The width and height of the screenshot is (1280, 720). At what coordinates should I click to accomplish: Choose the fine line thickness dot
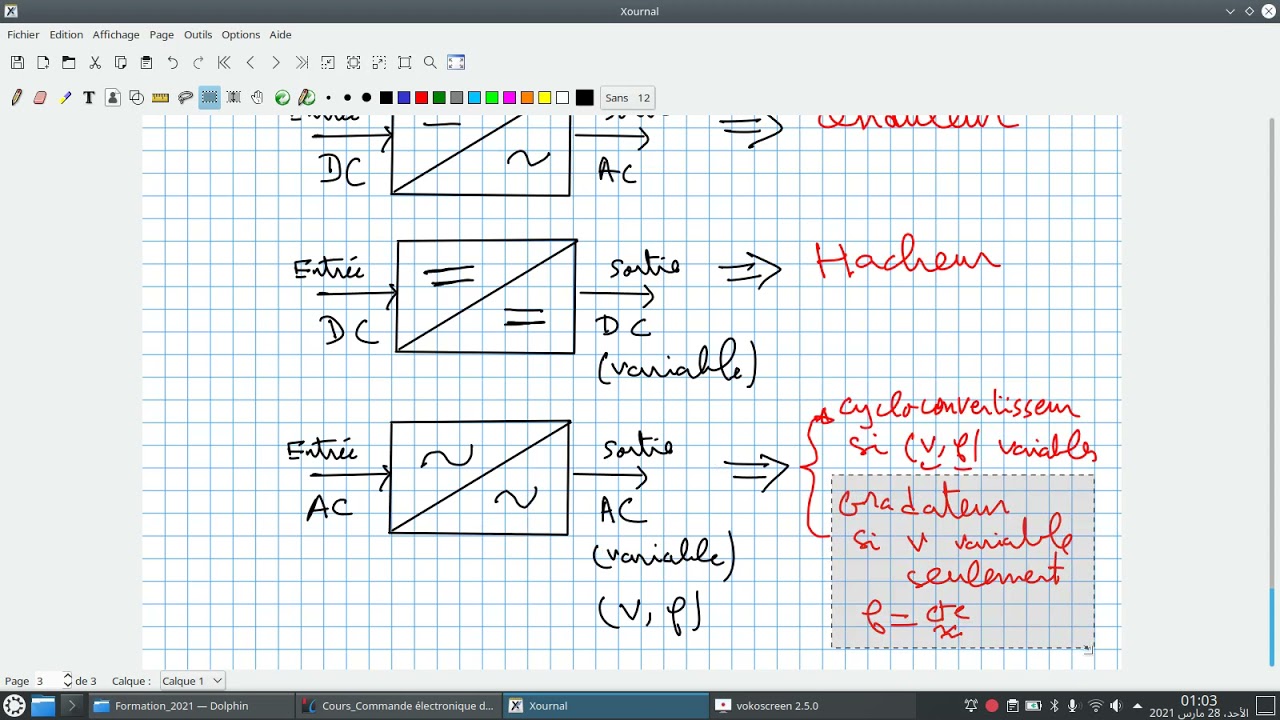click(329, 97)
